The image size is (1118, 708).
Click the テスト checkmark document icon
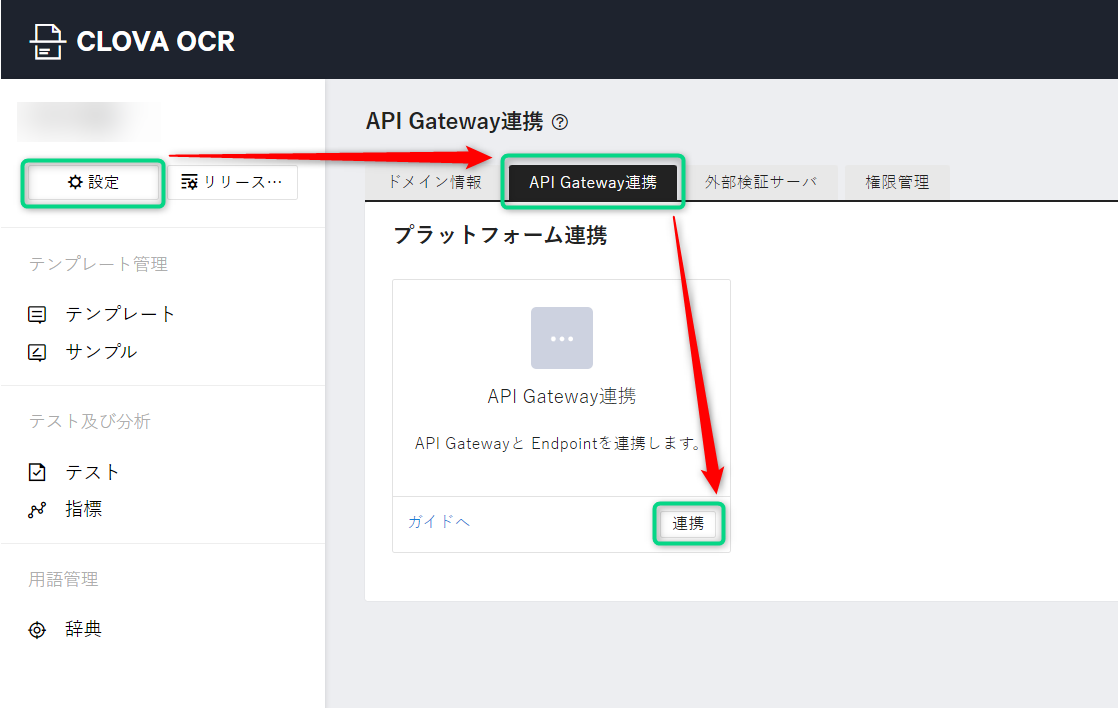[37, 472]
